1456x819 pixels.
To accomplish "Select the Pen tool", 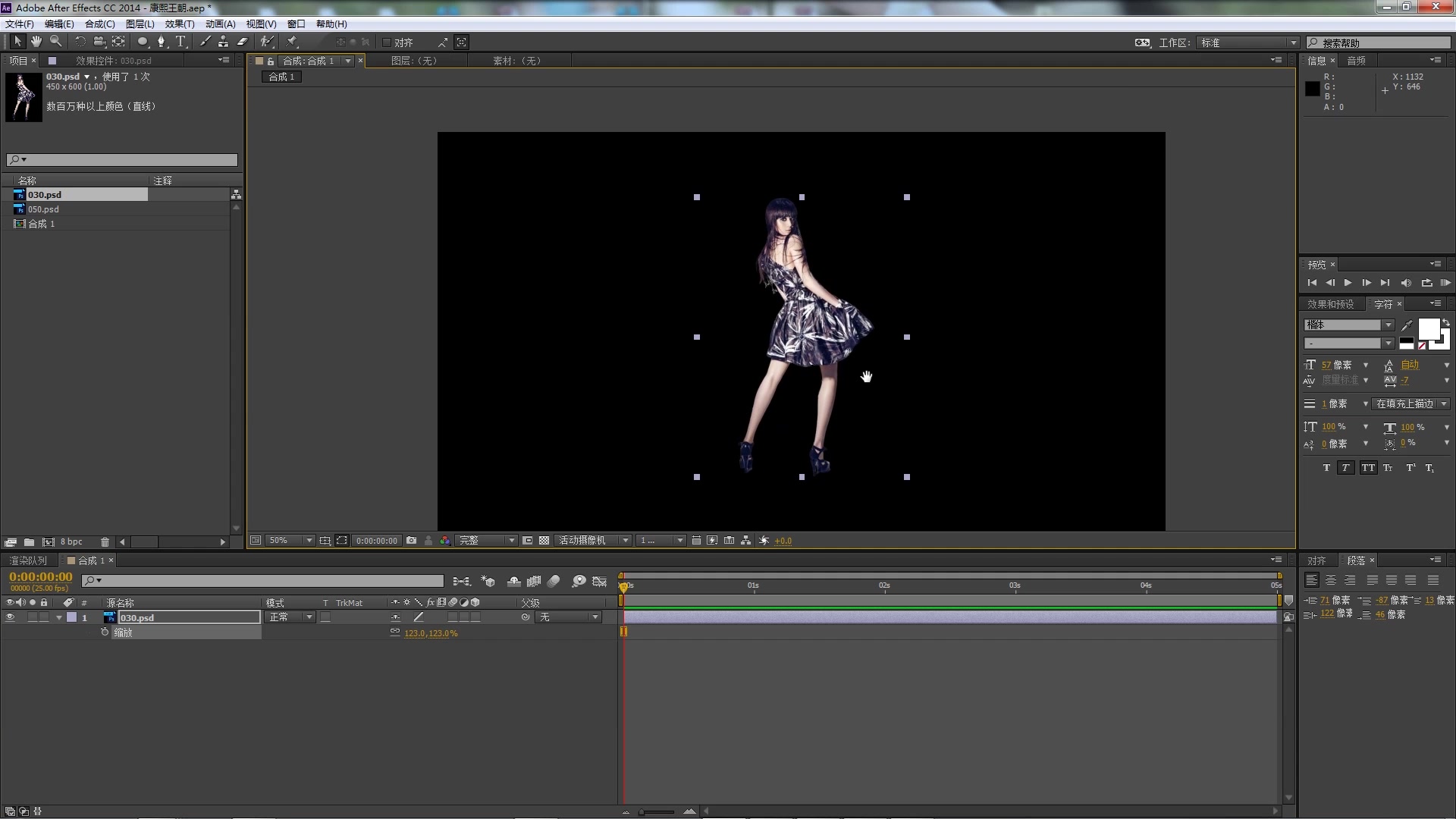I will point(161,42).
